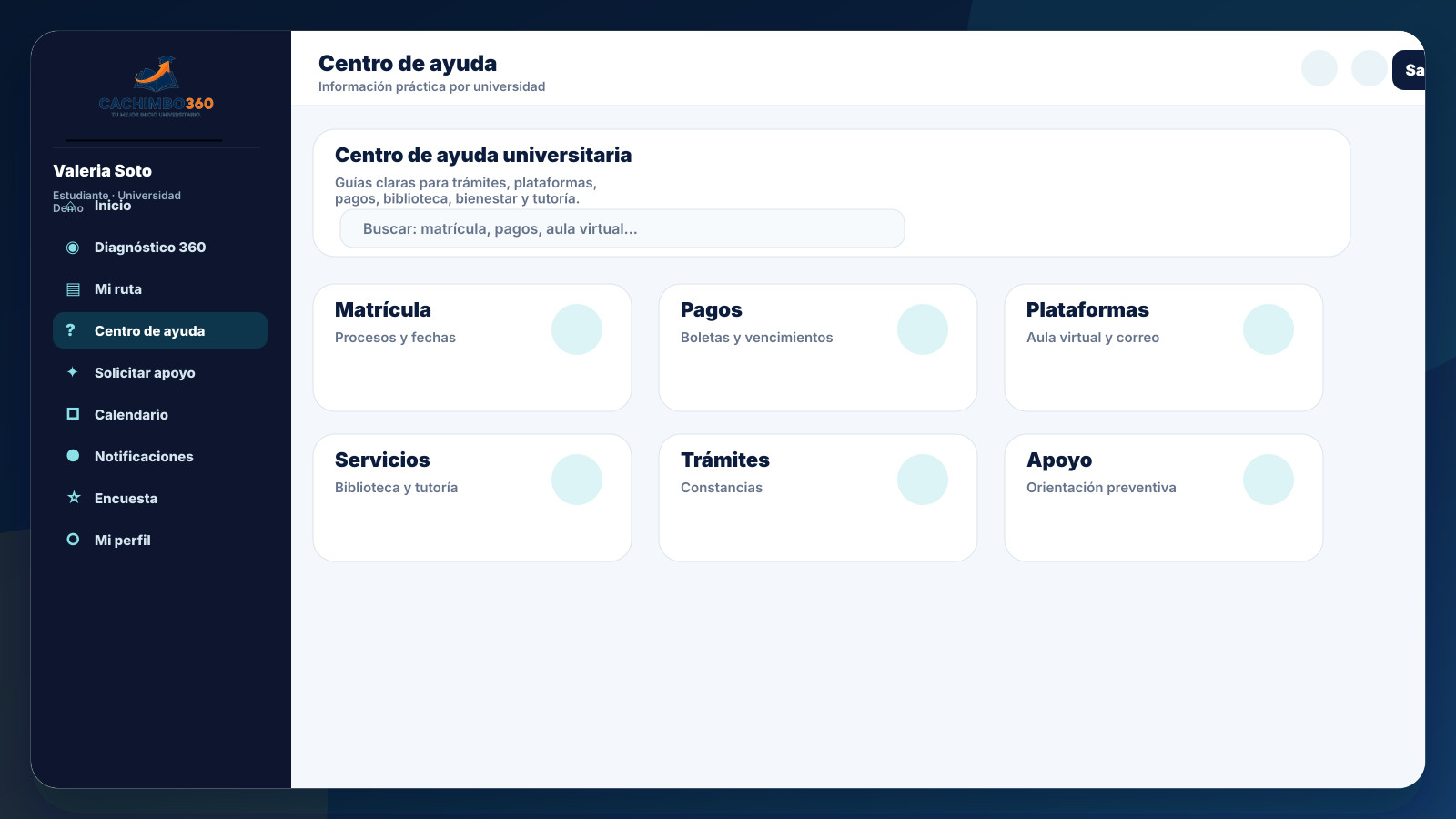The height and width of the screenshot is (819, 1456).
Task: Click the Solicitar apoyo sparkle icon
Action: point(73,372)
